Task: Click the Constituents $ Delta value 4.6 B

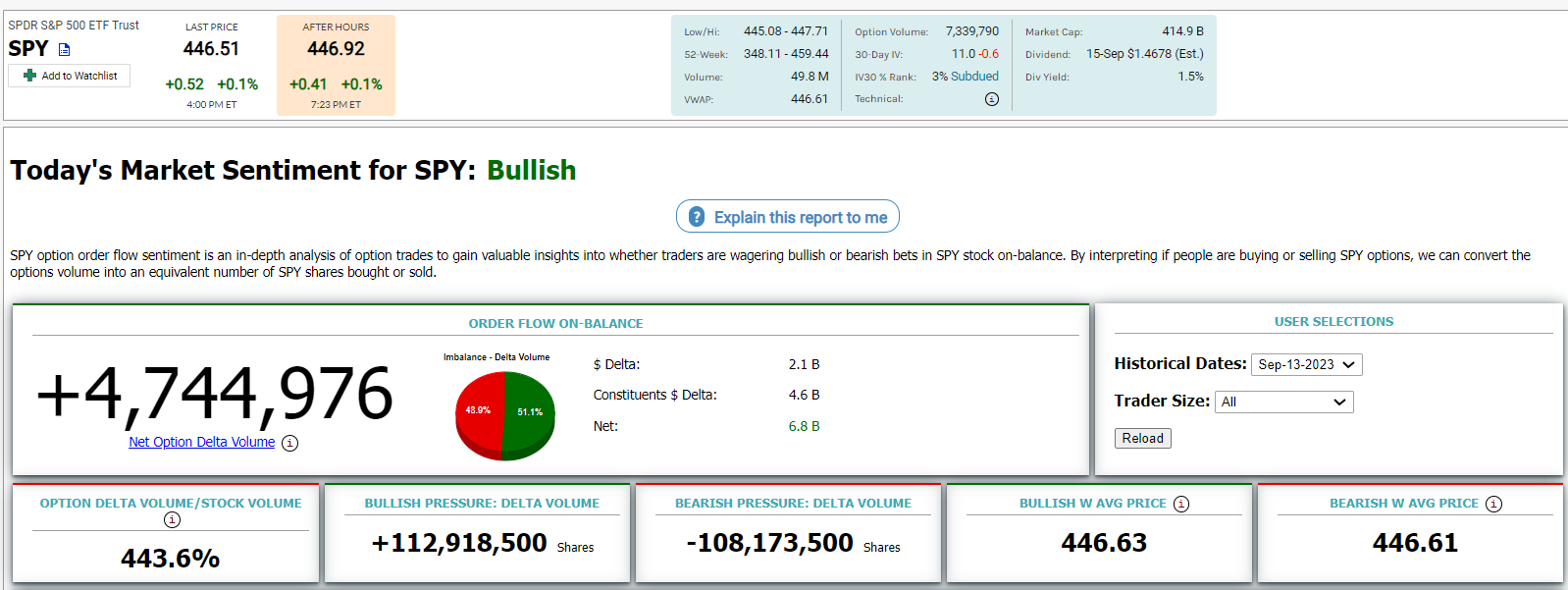Action: [x=804, y=395]
